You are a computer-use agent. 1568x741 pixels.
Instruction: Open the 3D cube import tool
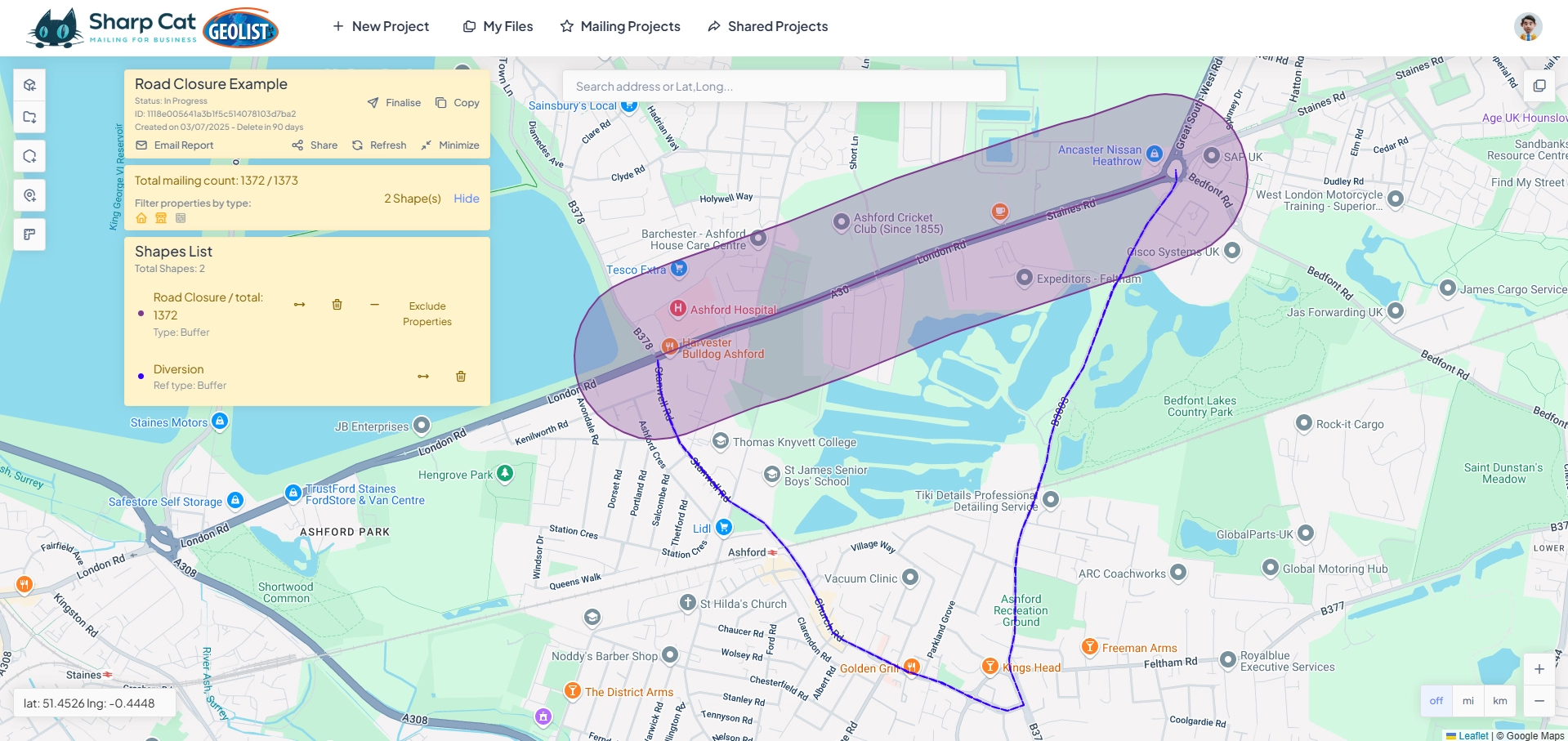pyautogui.click(x=29, y=85)
